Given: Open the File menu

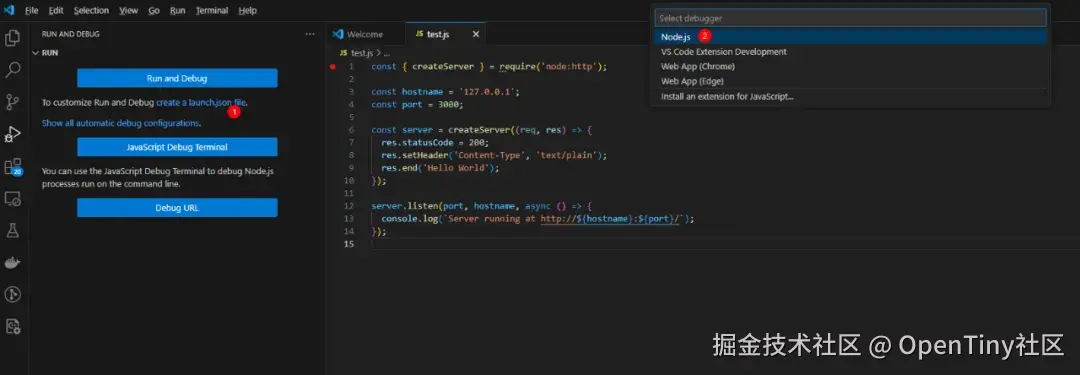Looking at the screenshot, I should 31,10.
